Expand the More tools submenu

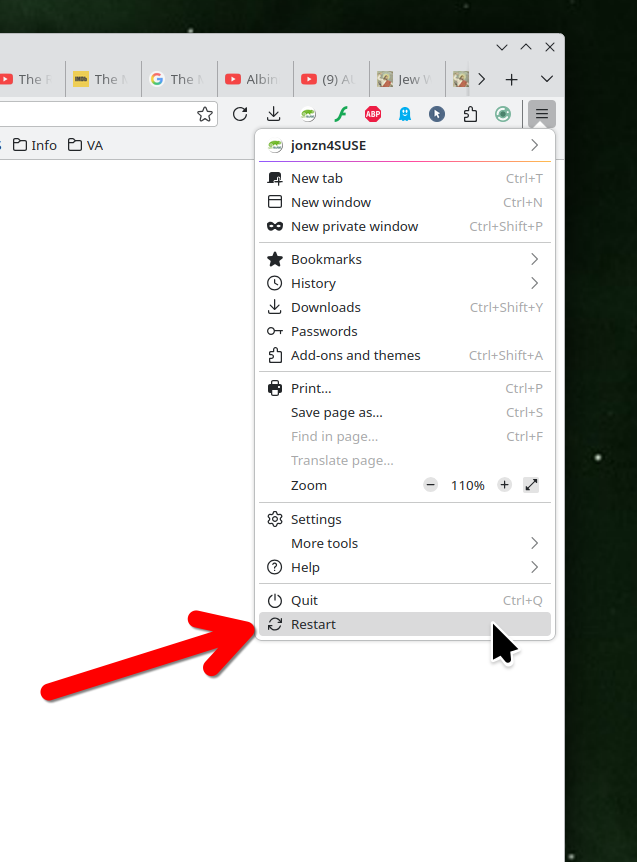(405, 544)
